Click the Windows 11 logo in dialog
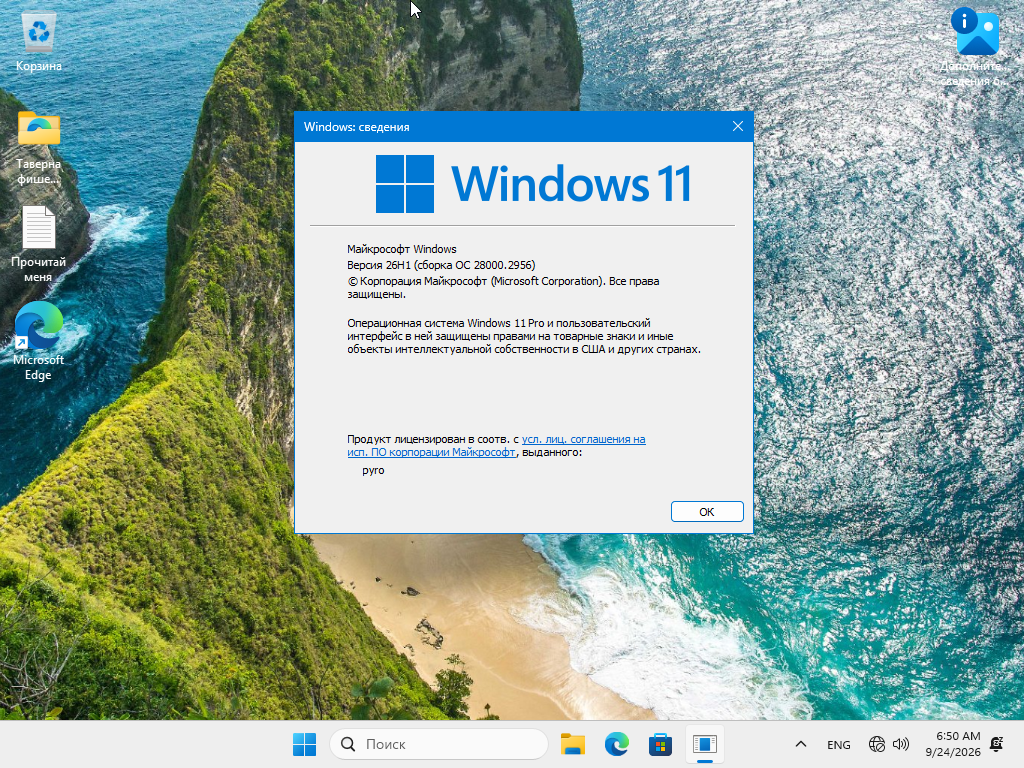Screen dimensions: 1024x768 534,184
